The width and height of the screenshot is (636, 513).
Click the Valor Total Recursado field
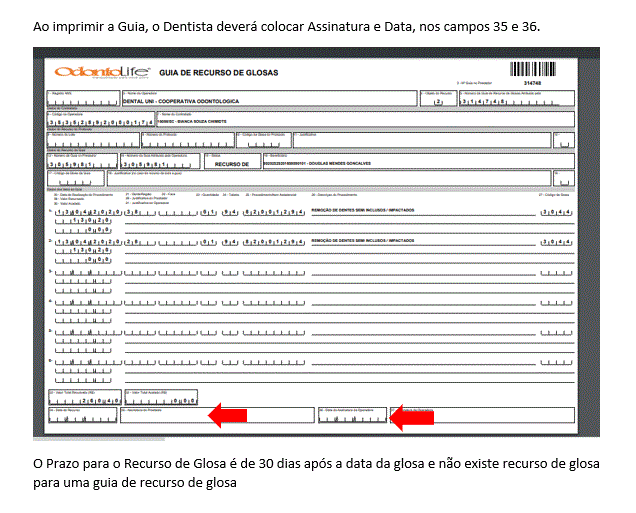(85, 397)
